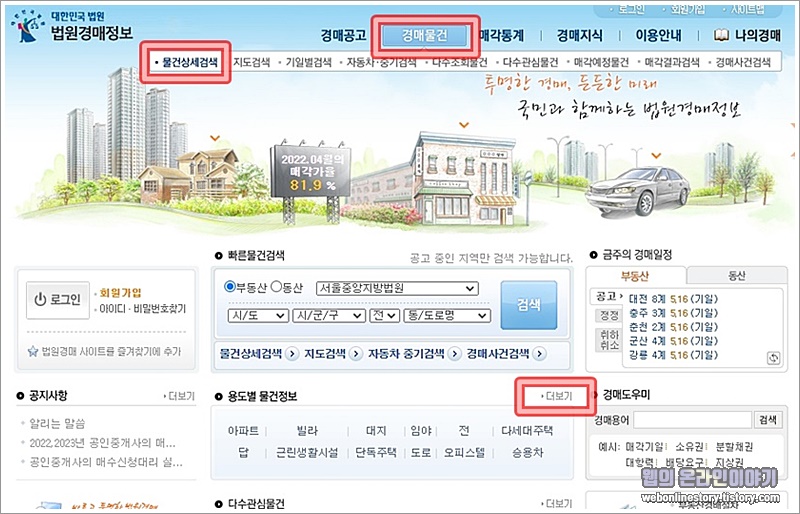This screenshot has width=800, height=514.
Task: Click arrow icon beside 경매사건검색 shortcut
Action: click(540, 353)
